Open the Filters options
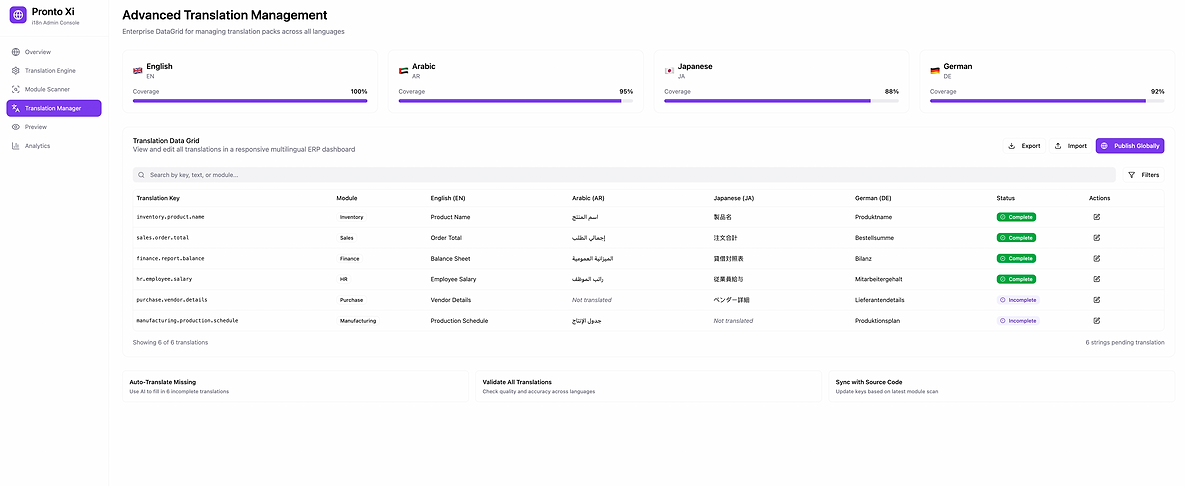 (x=1143, y=175)
